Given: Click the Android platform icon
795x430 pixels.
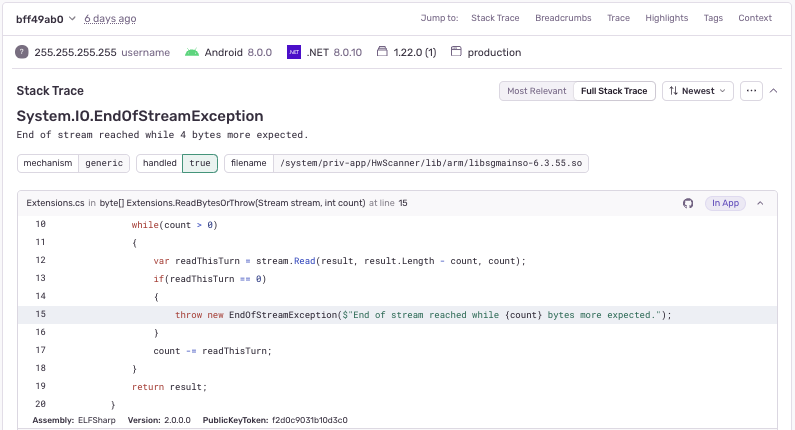Looking at the screenshot, I should (192, 52).
